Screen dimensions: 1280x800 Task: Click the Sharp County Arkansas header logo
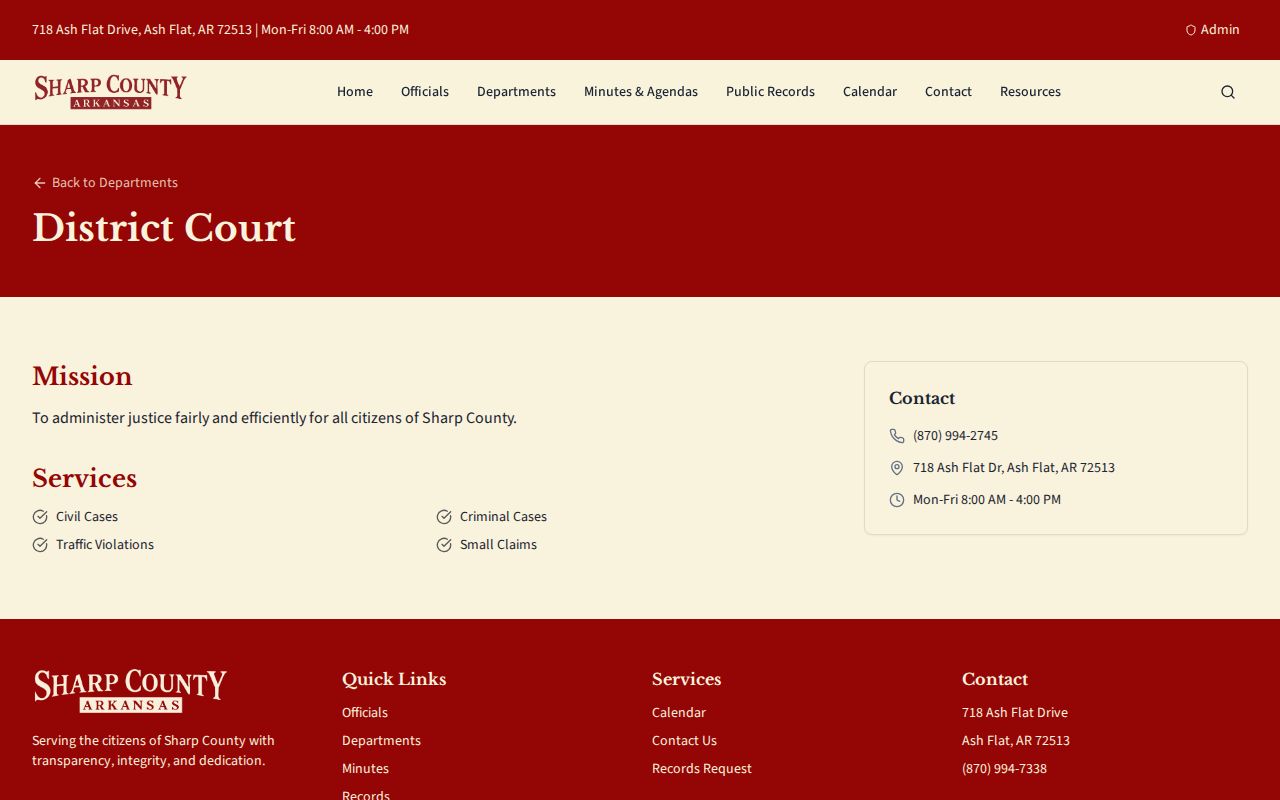tap(110, 92)
